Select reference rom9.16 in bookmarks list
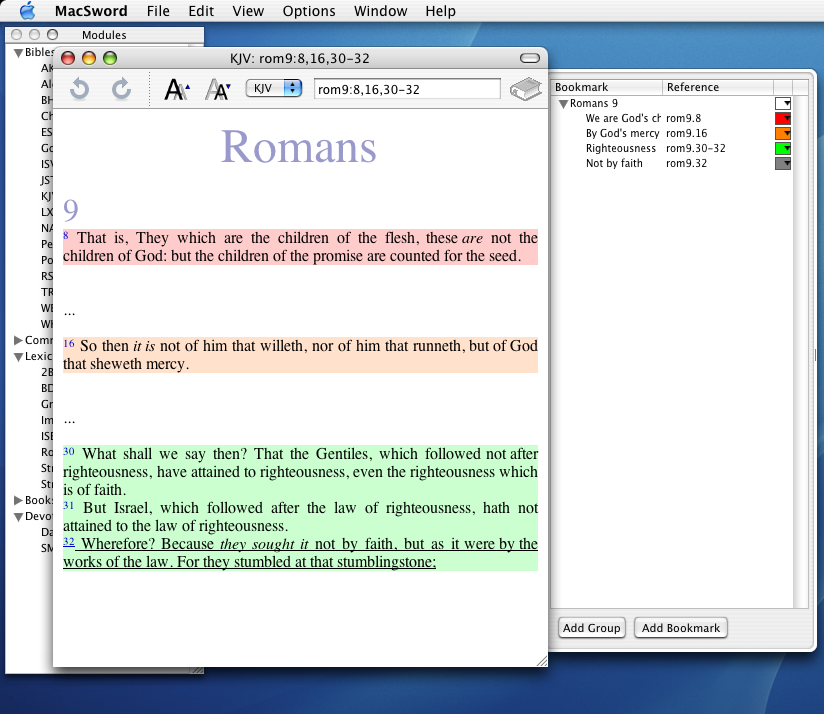Viewport: 824px width, 714px height. [686, 133]
